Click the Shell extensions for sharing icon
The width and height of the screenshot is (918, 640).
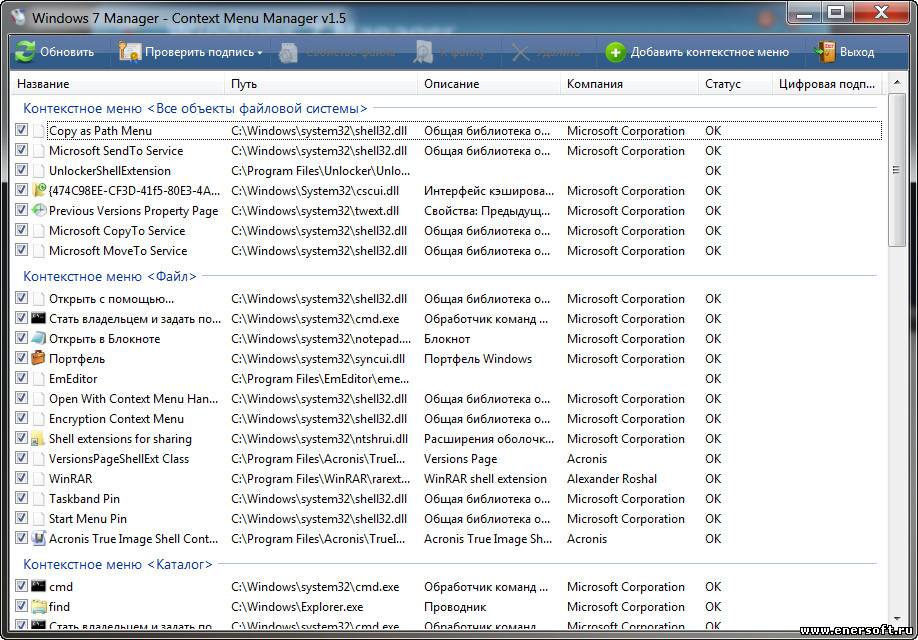coord(39,438)
